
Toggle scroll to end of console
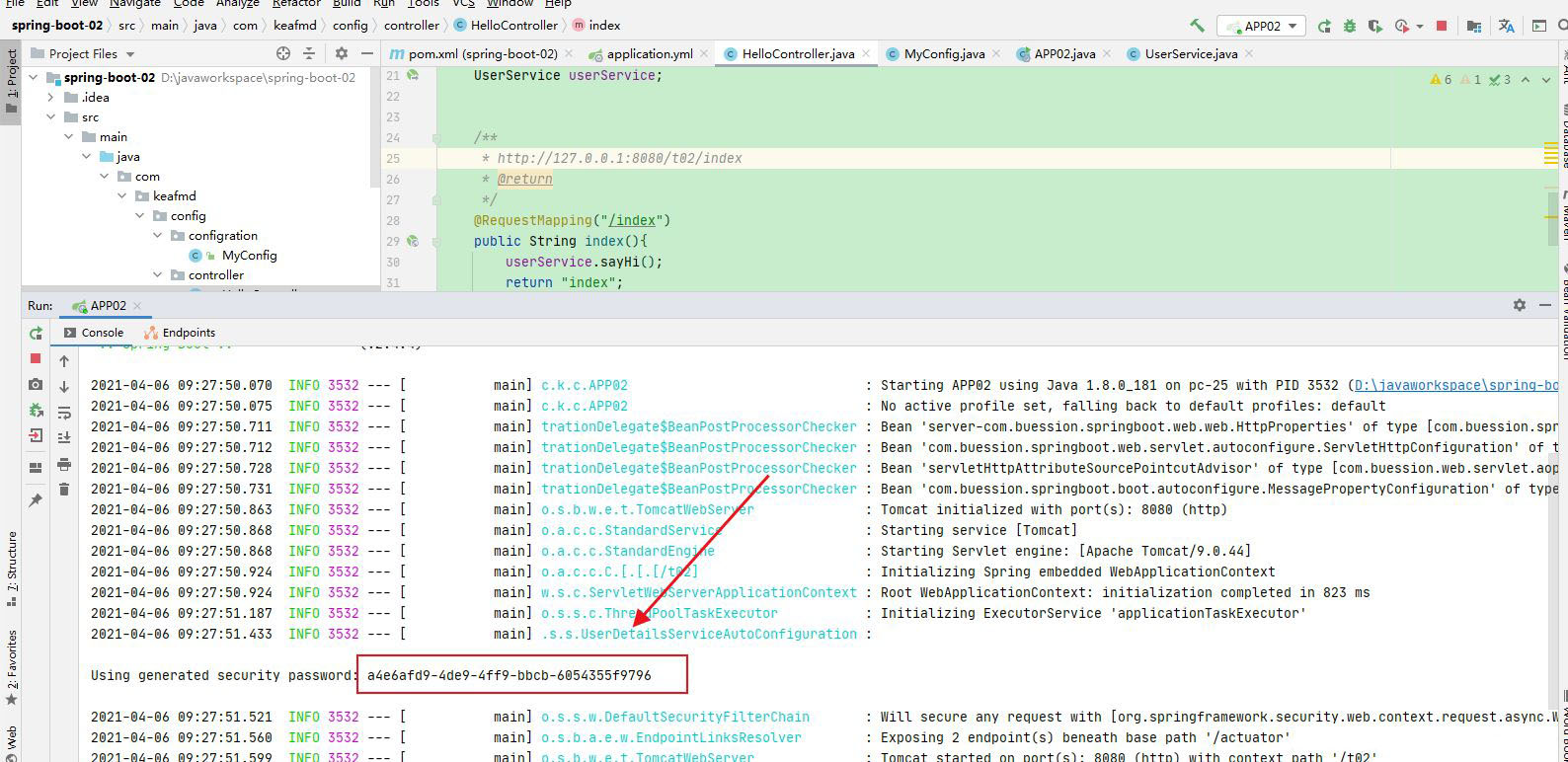64,437
